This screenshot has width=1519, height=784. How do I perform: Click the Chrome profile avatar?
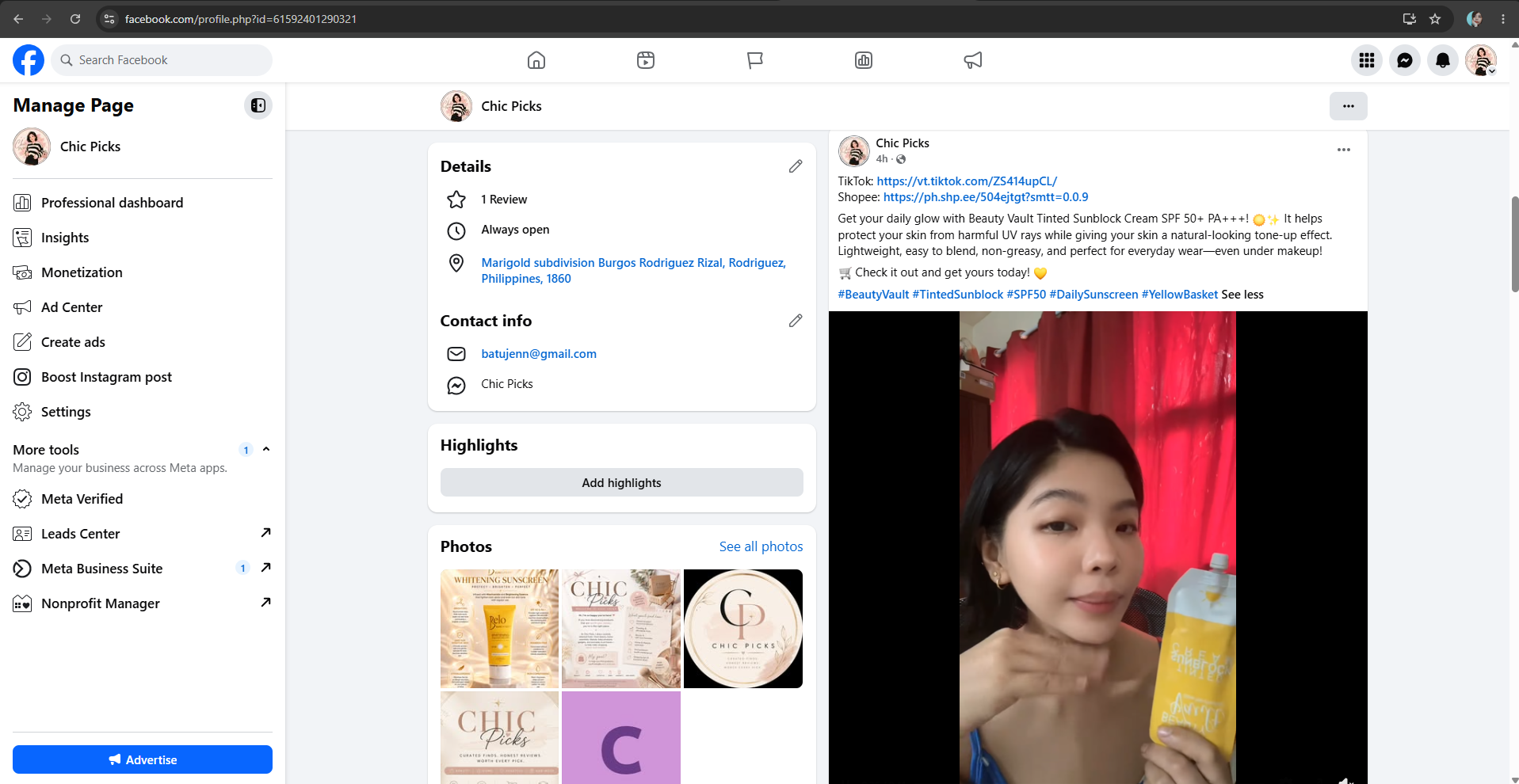click(x=1475, y=19)
